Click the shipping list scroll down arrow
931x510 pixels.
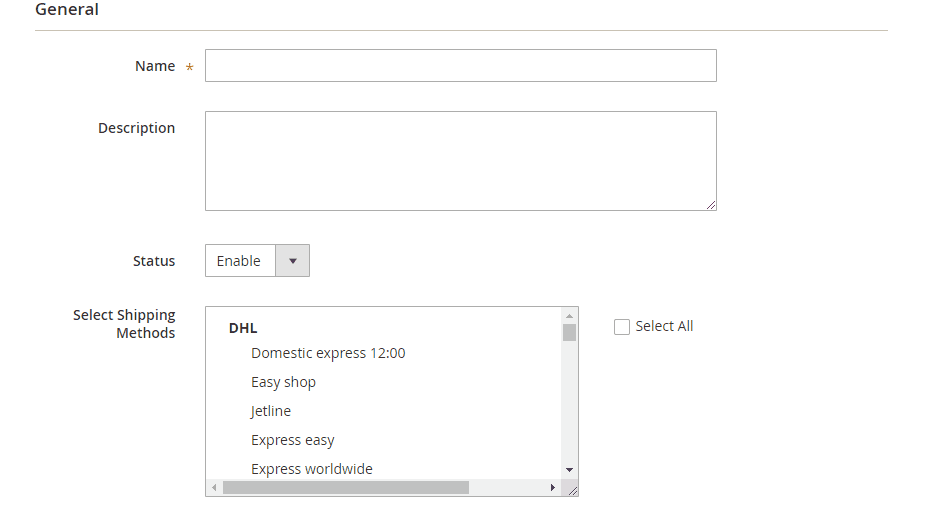tap(569, 469)
